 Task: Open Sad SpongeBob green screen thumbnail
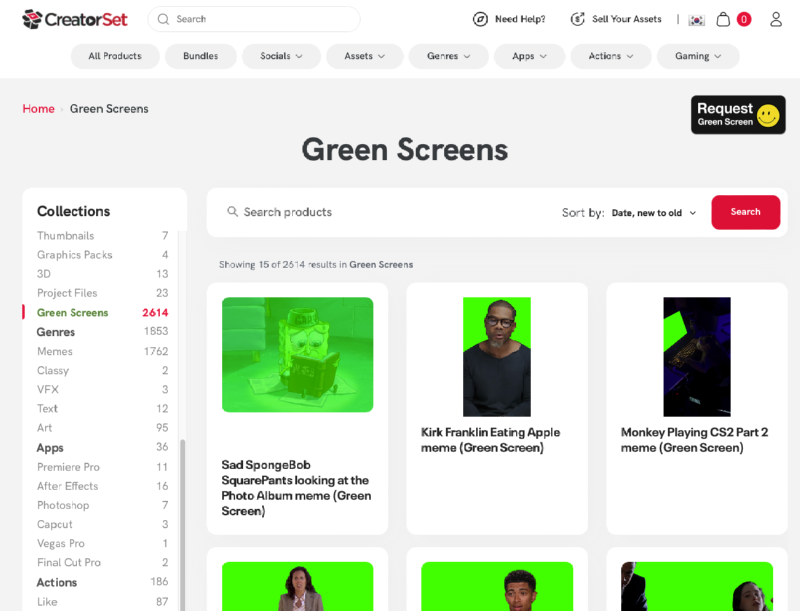pos(297,355)
